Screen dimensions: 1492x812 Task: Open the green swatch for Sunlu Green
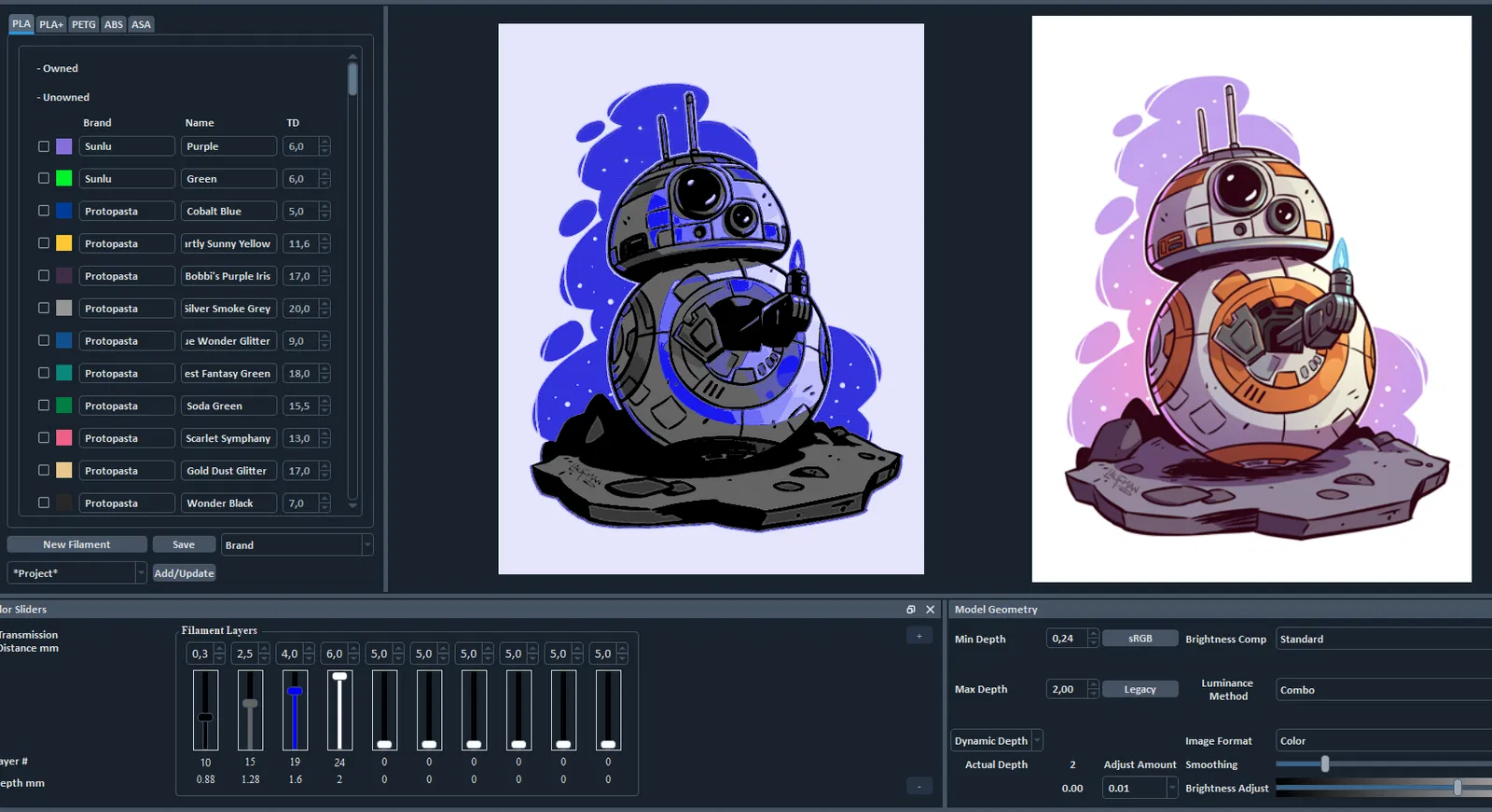pyautogui.click(x=64, y=178)
